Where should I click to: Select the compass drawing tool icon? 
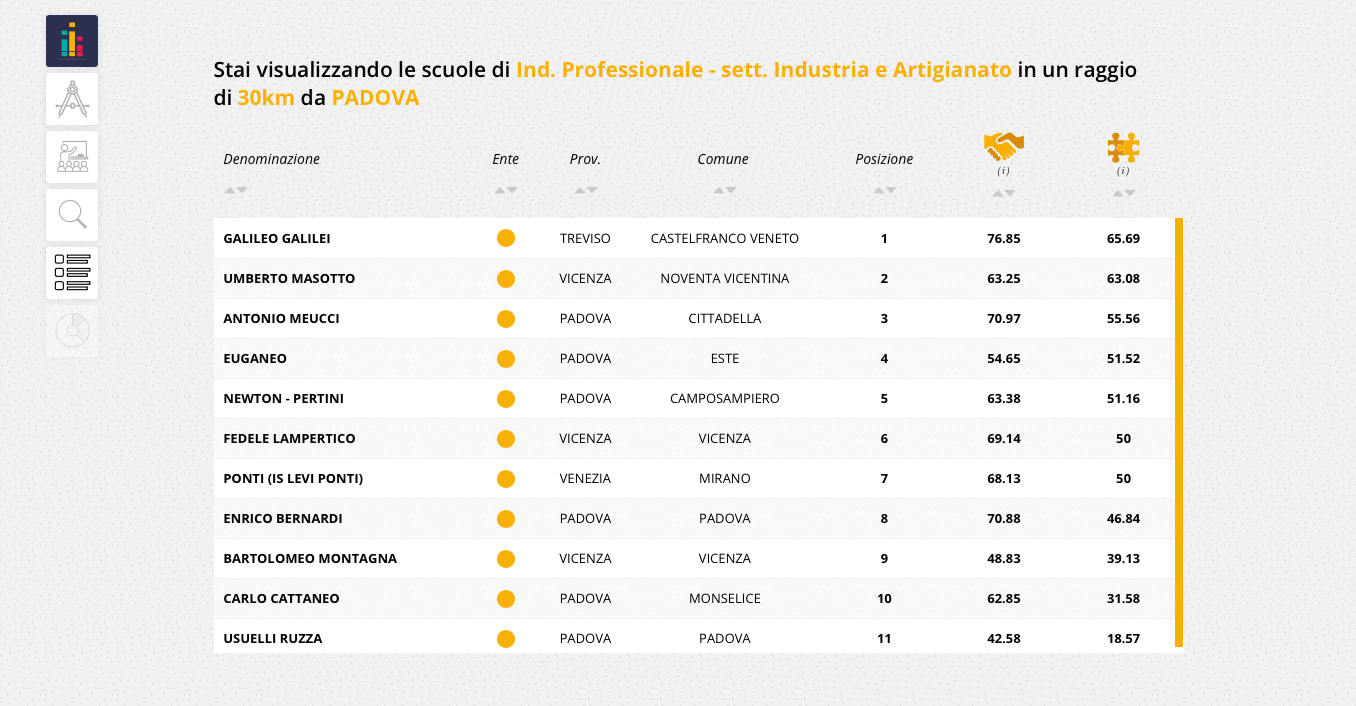(x=72, y=99)
